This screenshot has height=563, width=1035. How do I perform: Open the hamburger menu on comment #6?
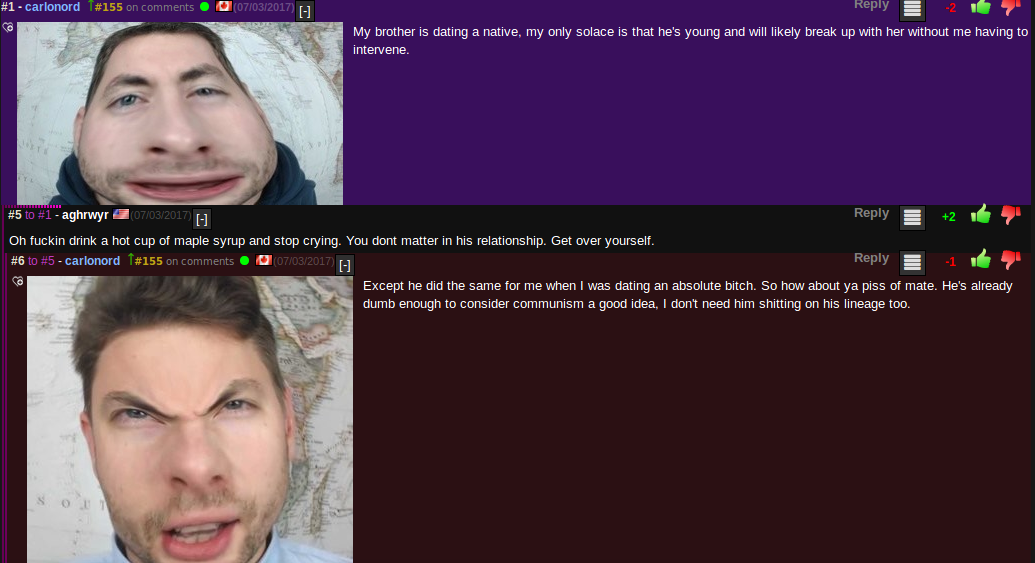coord(912,262)
